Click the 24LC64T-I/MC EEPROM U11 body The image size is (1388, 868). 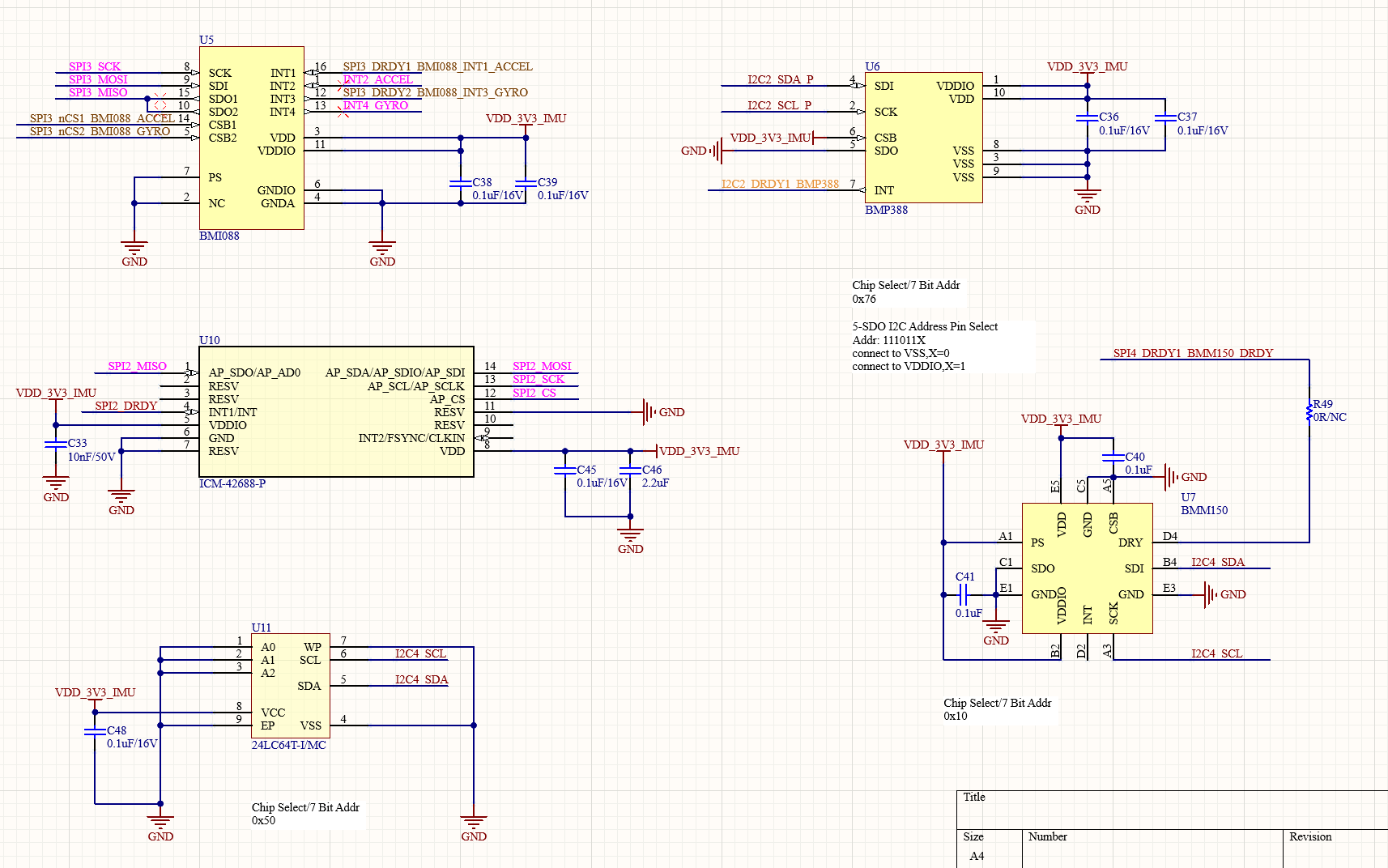290,685
